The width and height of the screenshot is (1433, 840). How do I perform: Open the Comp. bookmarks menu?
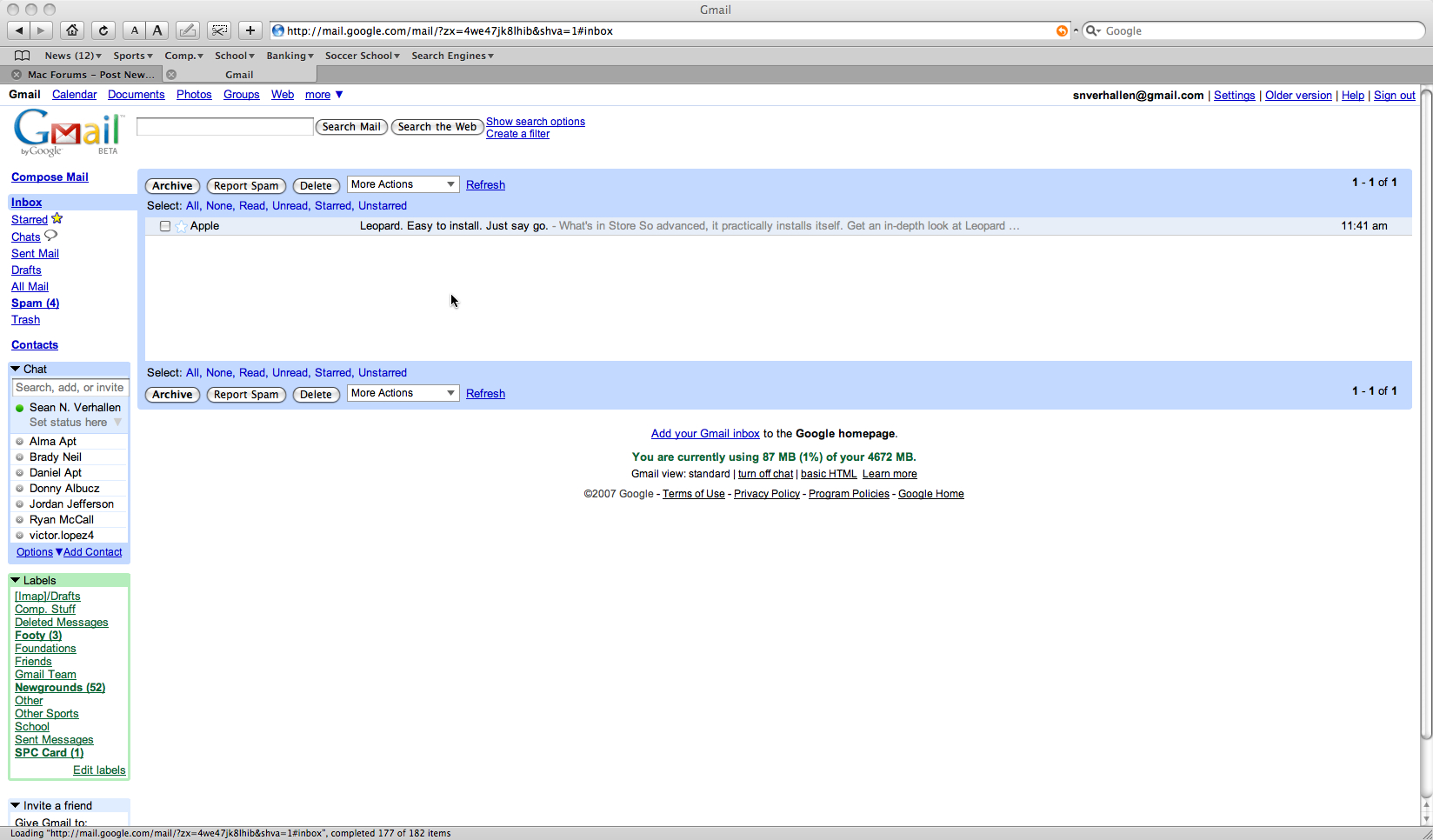pyautogui.click(x=184, y=56)
